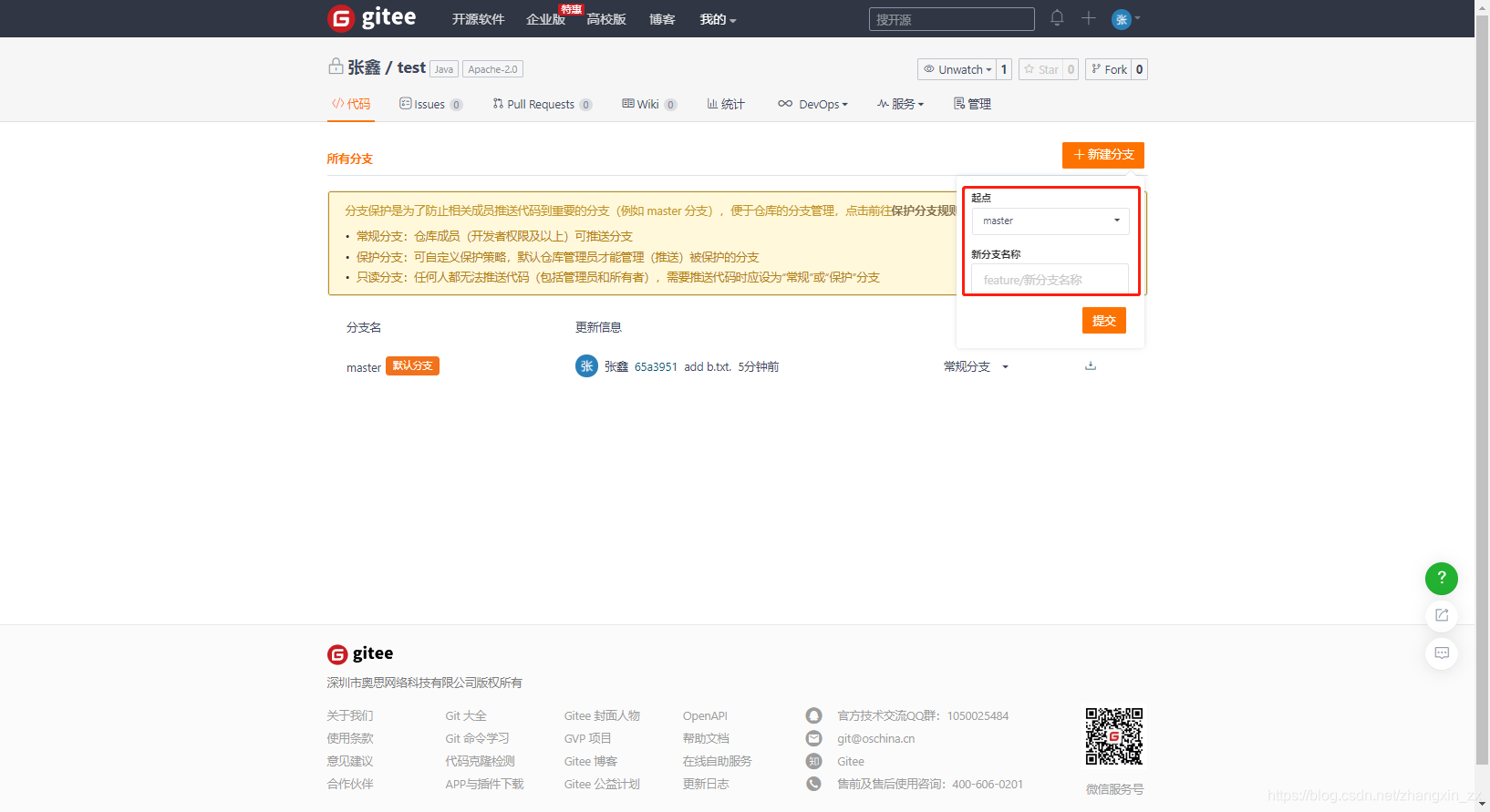Click 开源软件 in the top navigation
This screenshot has width=1490, height=812.
(478, 19)
